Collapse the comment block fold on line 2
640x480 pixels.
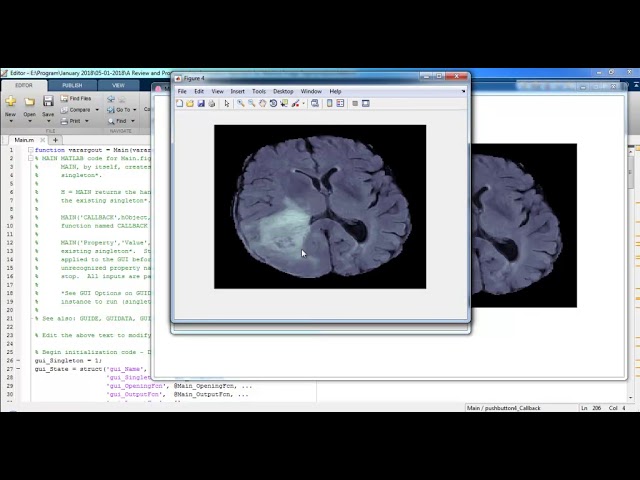tap(31, 158)
